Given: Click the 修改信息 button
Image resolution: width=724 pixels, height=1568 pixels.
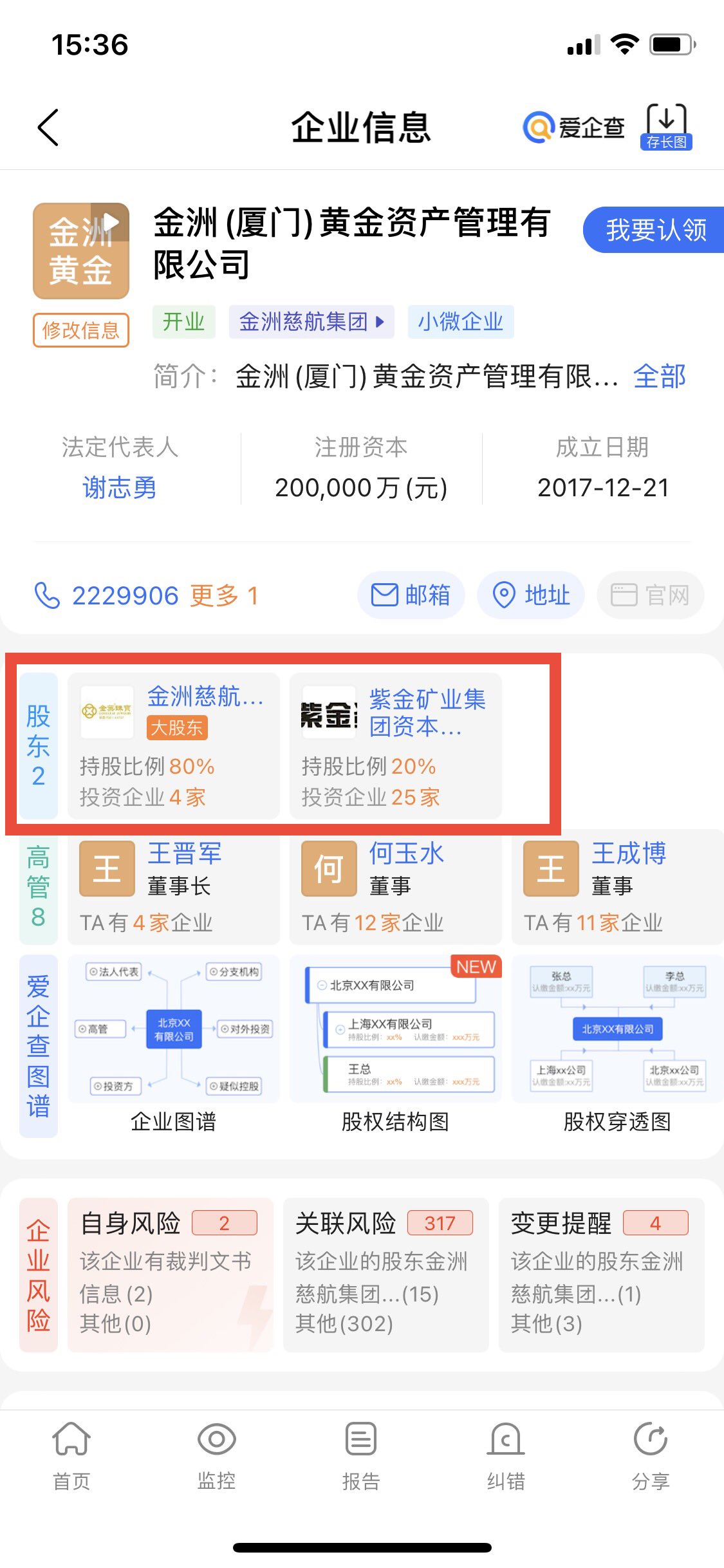Looking at the screenshot, I should pos(81,330).
